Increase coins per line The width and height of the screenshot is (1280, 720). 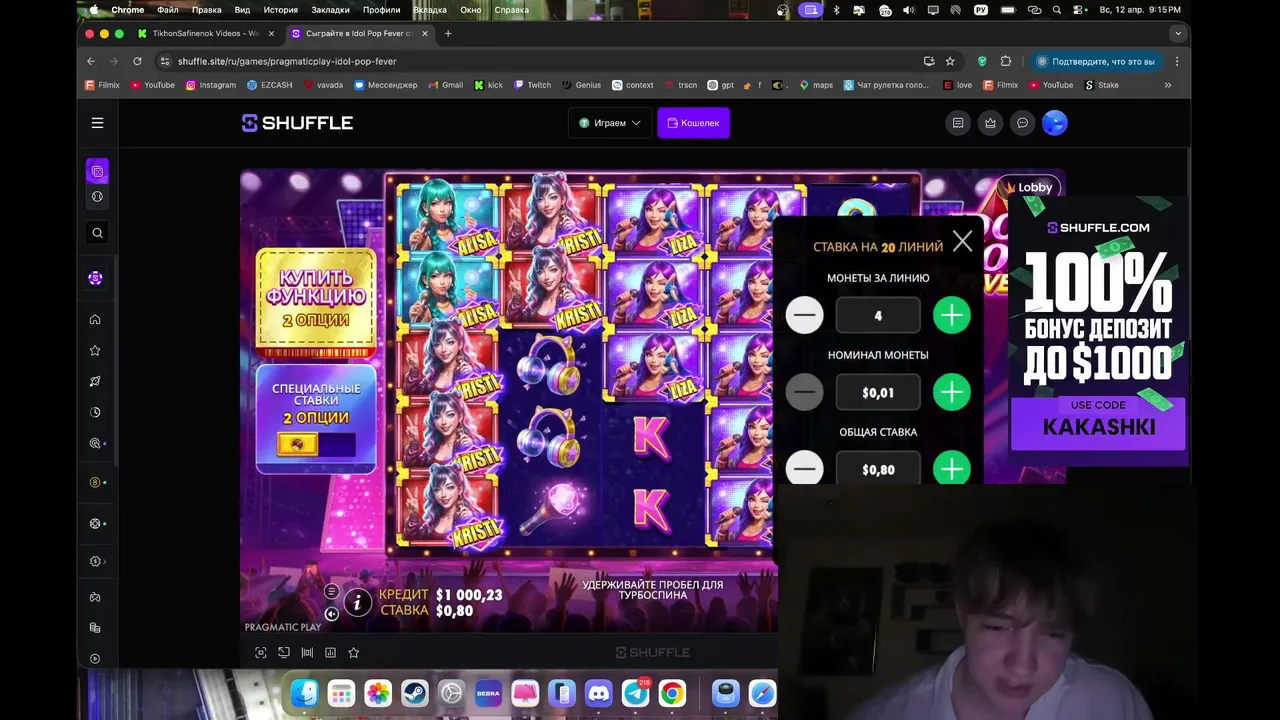pyautogui.click(x=951, y=315)
